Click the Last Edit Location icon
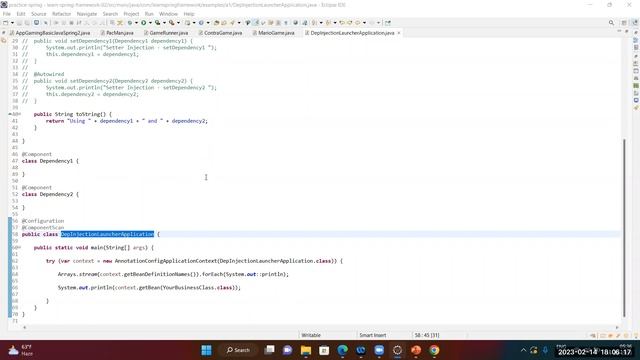 342,23
